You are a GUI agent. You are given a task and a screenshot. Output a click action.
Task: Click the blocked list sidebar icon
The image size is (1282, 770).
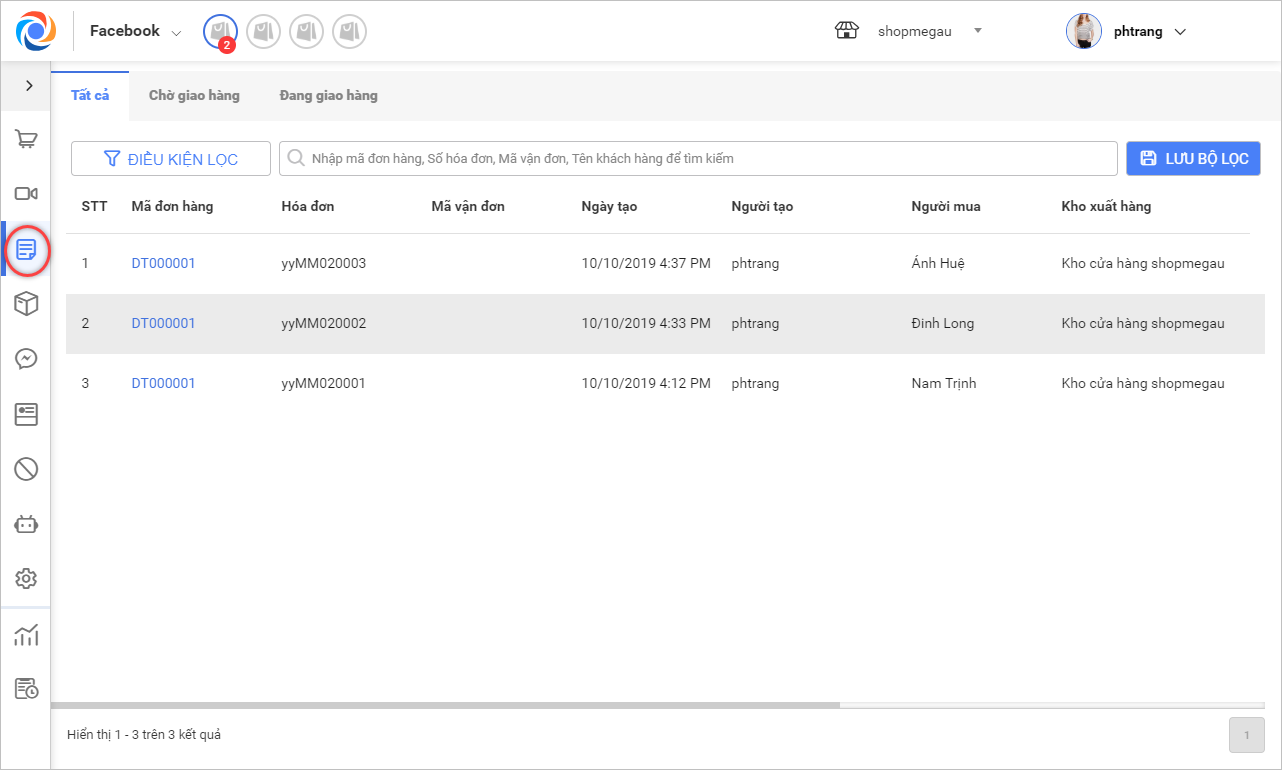coord(26,468)
